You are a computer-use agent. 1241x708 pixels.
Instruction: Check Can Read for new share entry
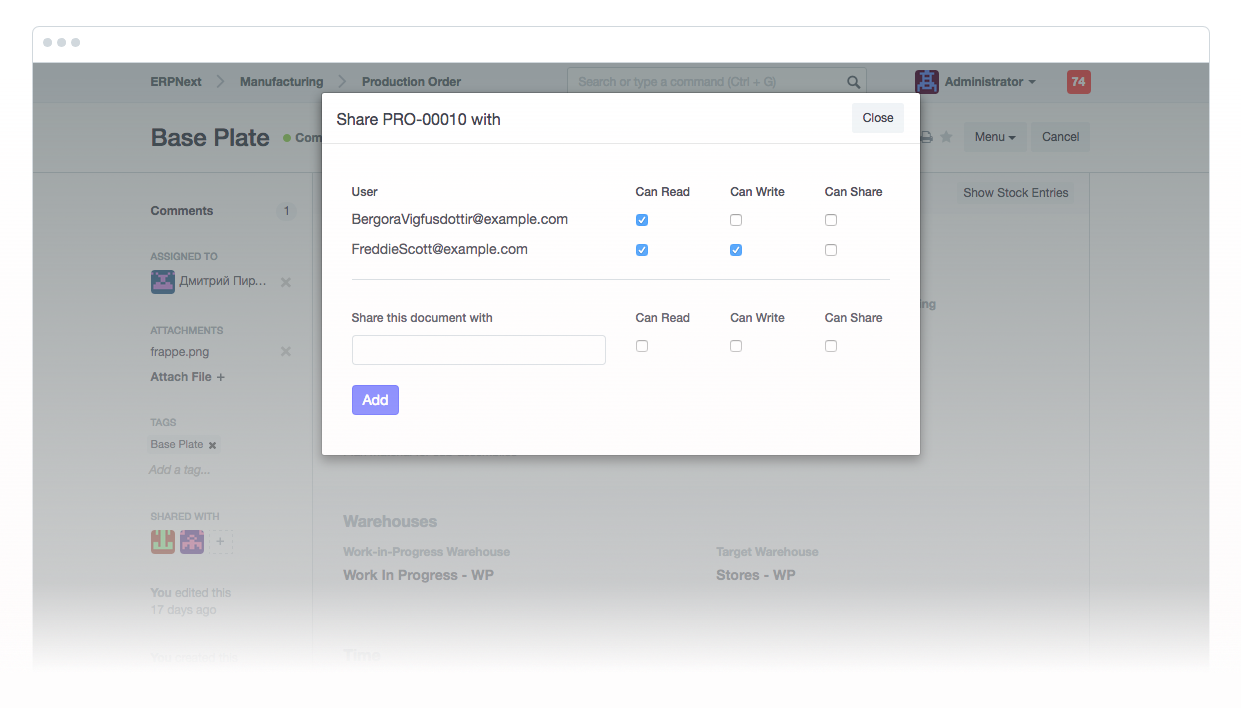coord(642,346)
